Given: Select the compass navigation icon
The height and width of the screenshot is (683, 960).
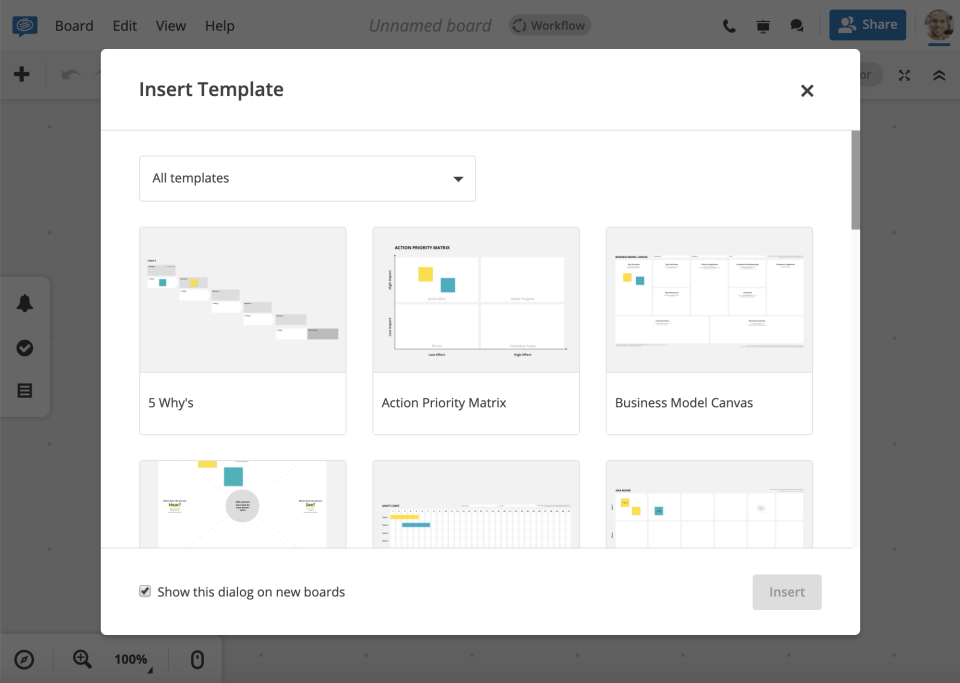Looking at the screenshot, I should (24, 658).
